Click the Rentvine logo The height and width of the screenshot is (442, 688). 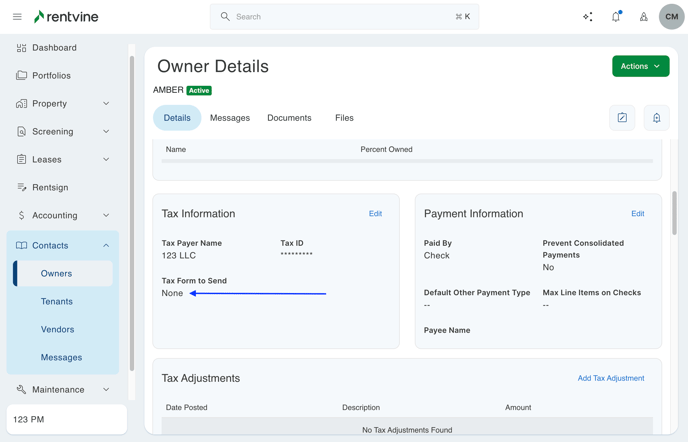pyautogui.click(x=66, y=17)
